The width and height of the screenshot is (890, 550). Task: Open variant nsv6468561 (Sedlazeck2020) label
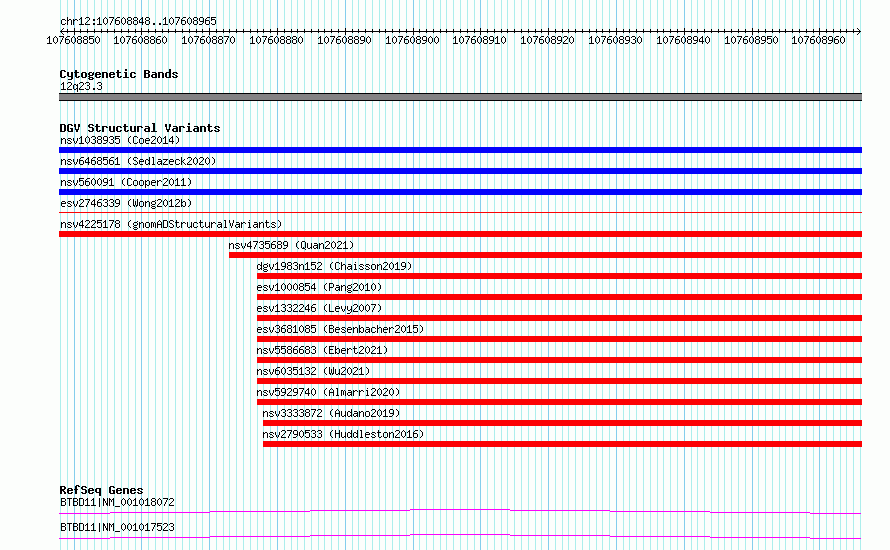[138, 161]
